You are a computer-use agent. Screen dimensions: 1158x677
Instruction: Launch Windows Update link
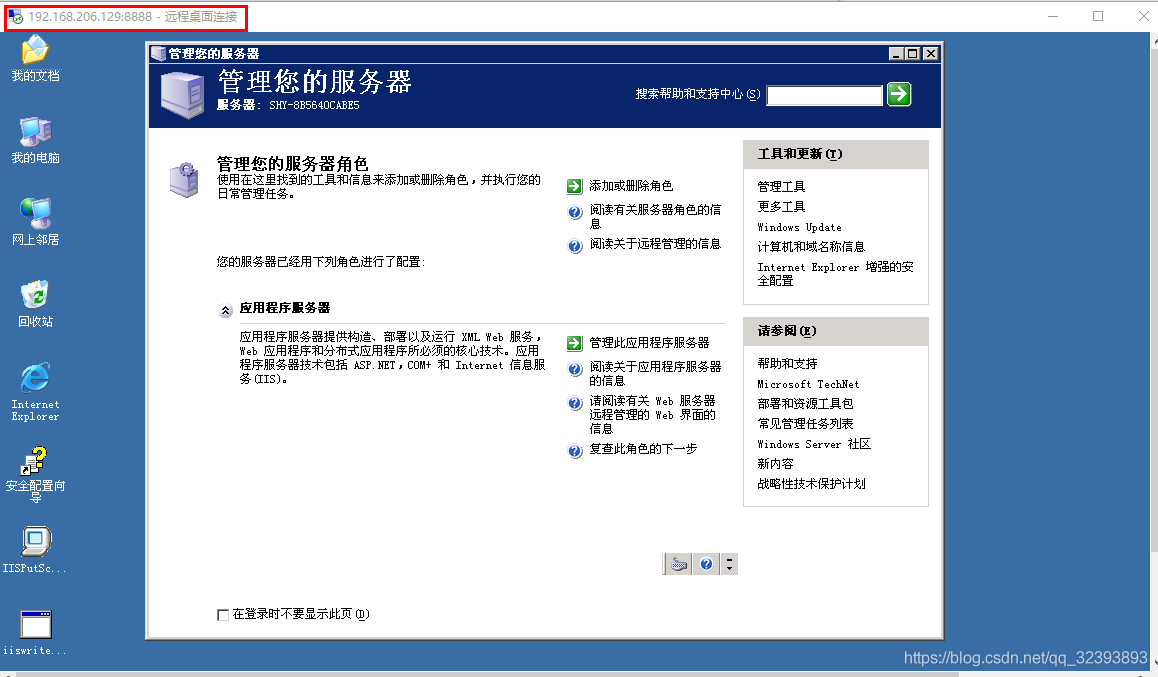tap(799, 227)
